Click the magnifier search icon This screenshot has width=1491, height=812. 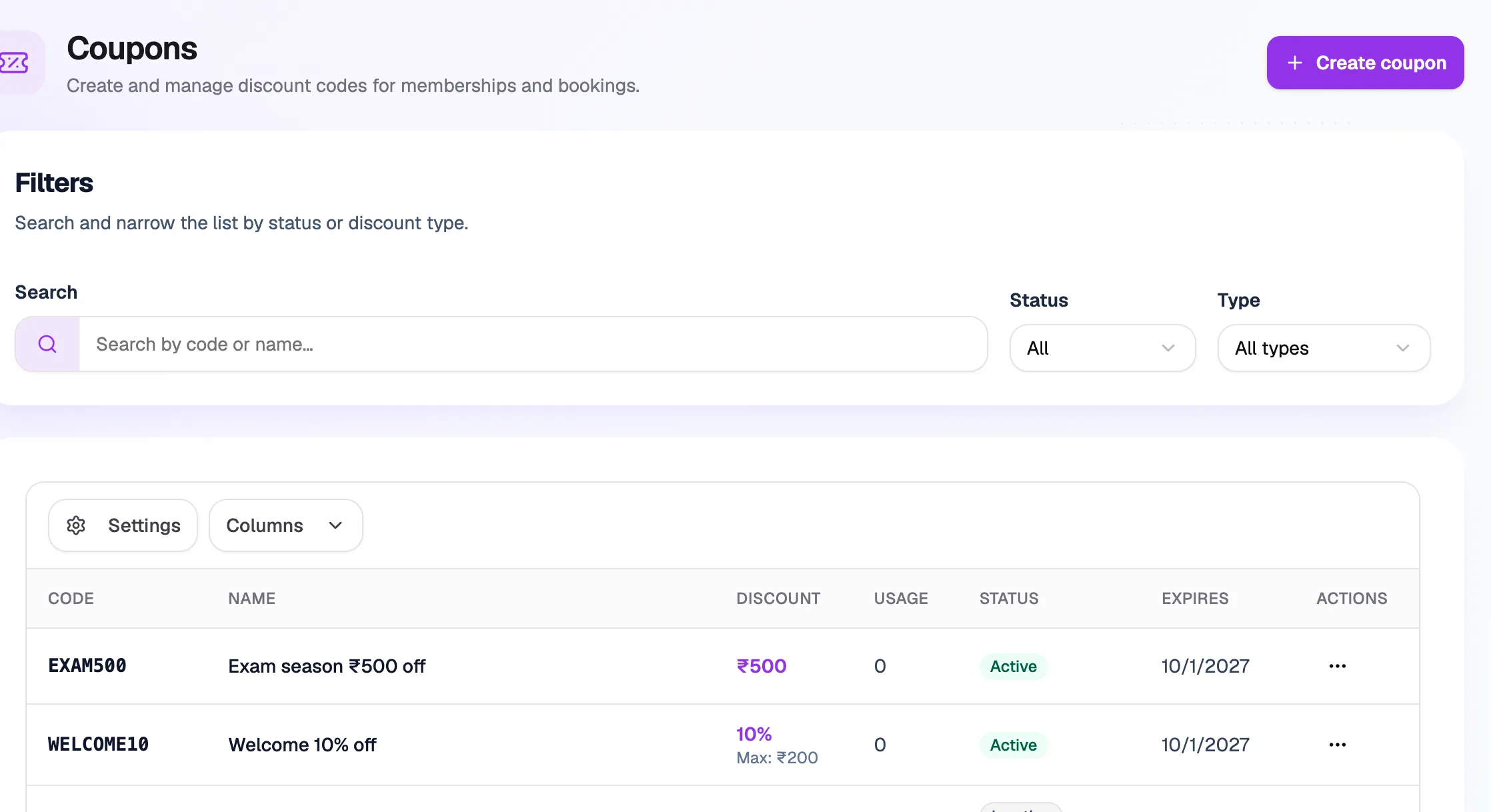point(47,344)
